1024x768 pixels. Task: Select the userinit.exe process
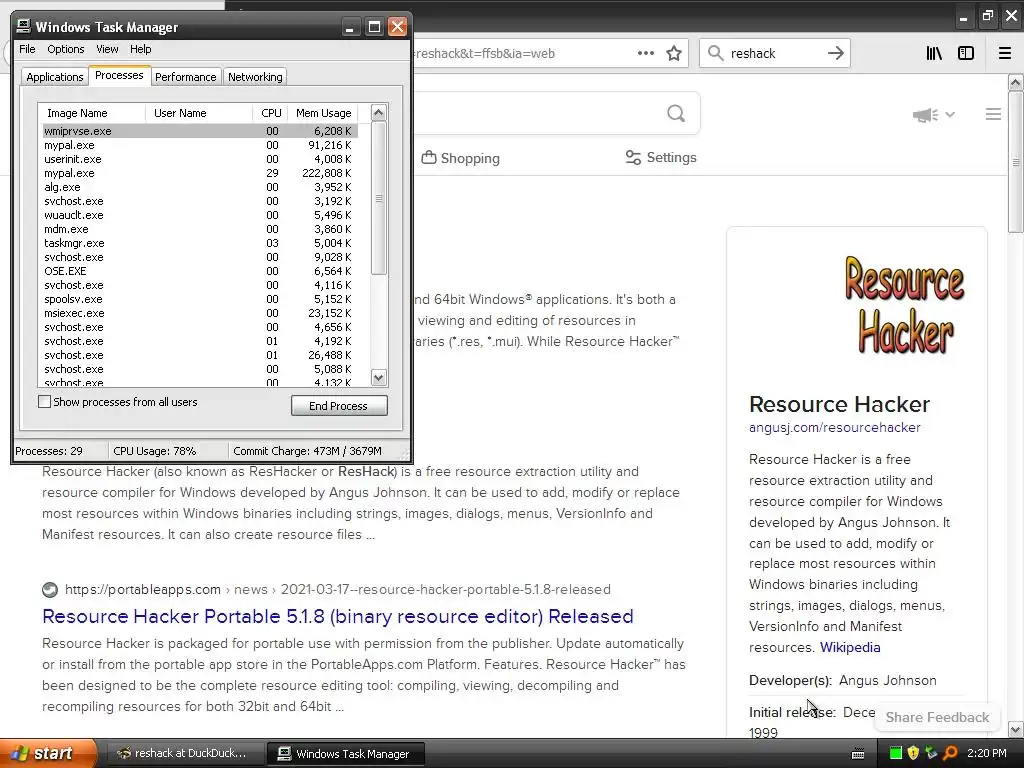pyautogui.click(x=200, y=159)
